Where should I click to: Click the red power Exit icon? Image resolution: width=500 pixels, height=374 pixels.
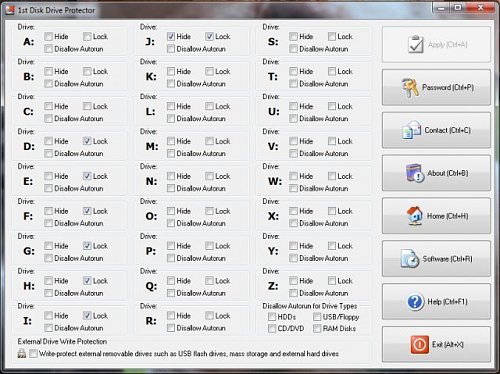point(420,345)
